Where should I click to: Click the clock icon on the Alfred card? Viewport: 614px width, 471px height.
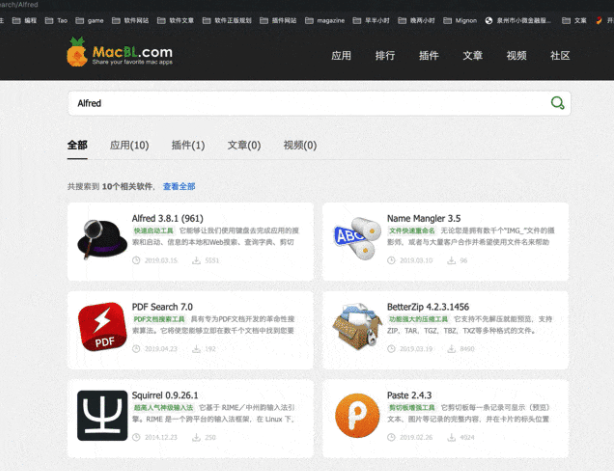136,260
